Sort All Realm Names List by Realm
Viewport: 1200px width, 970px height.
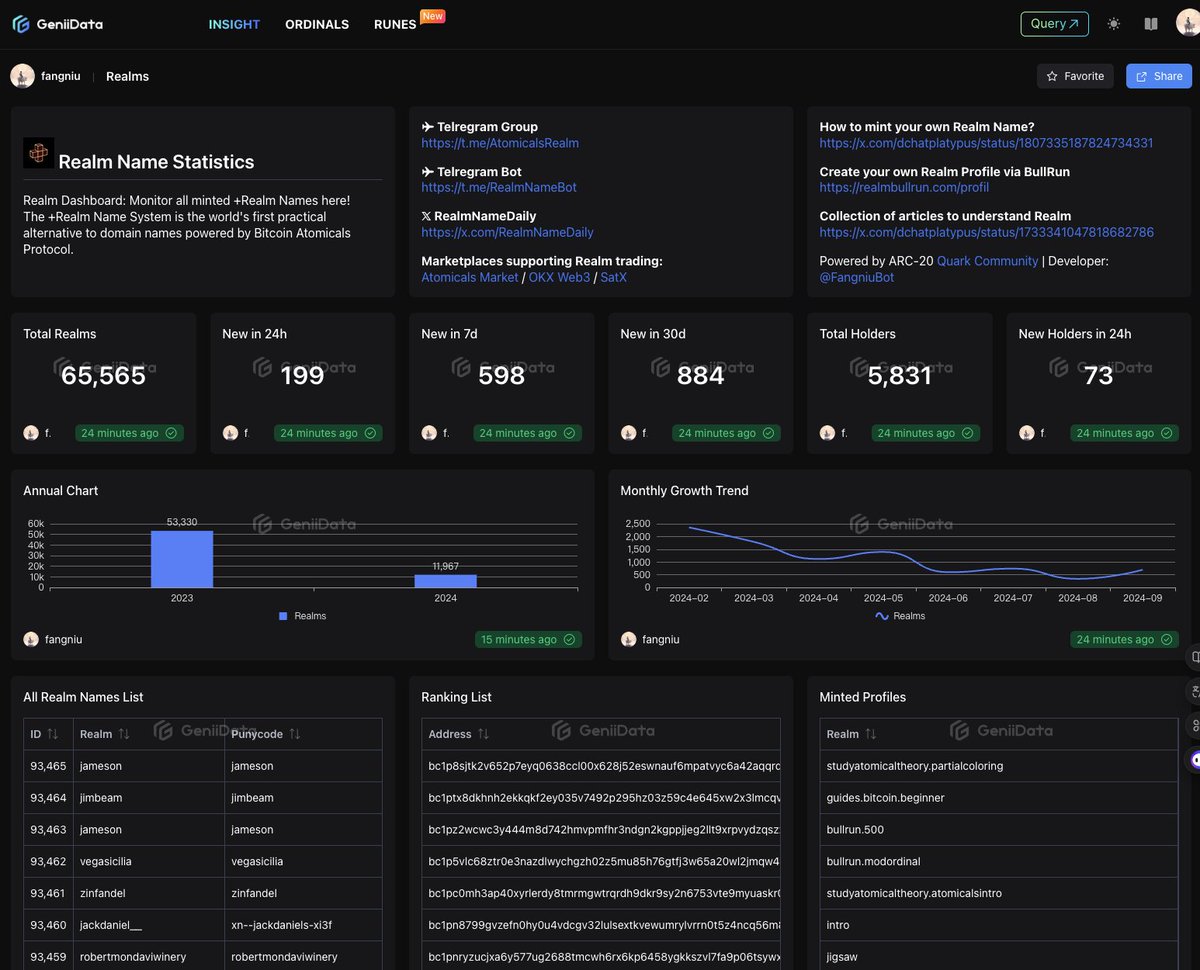[x=105, y=734]
